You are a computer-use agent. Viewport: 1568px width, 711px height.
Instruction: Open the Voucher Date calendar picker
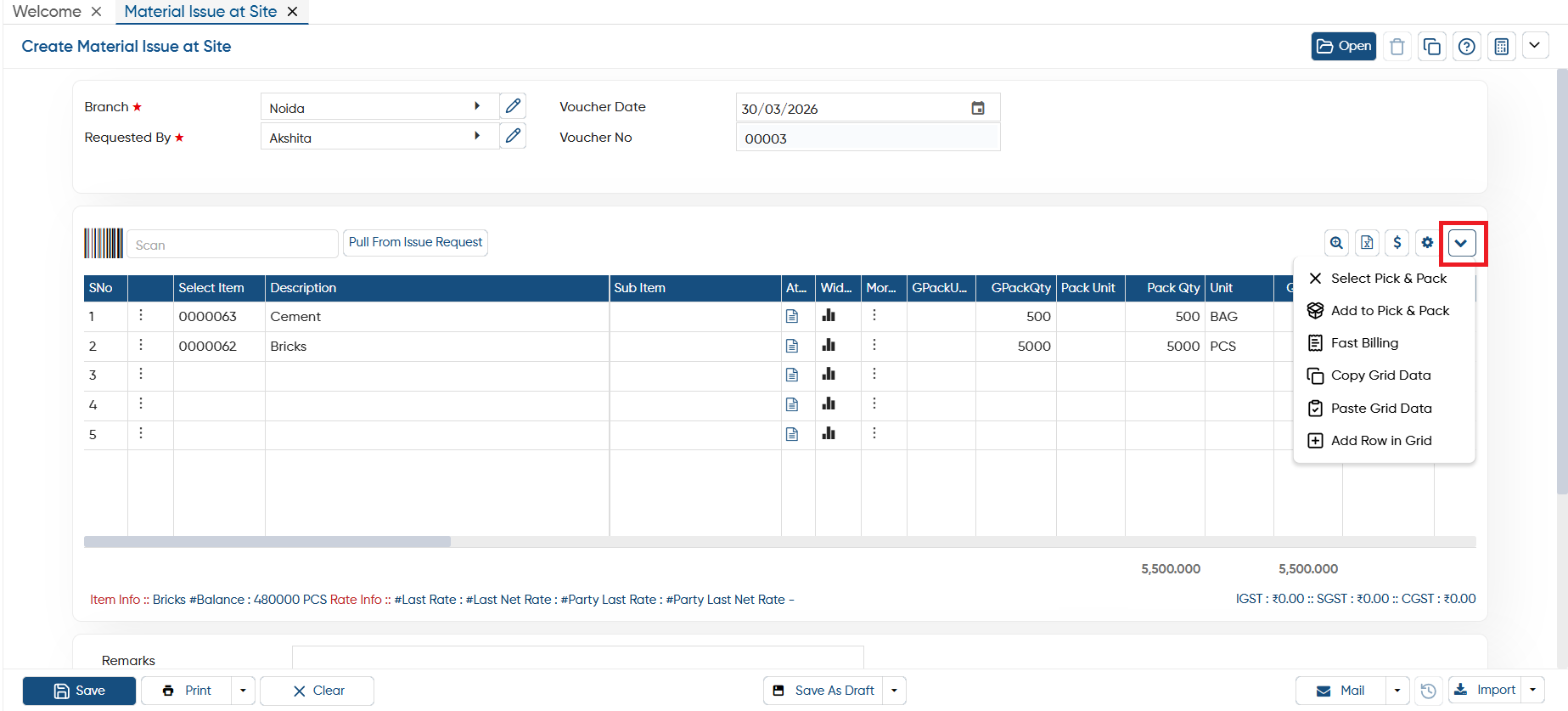(x=978, y=108)
